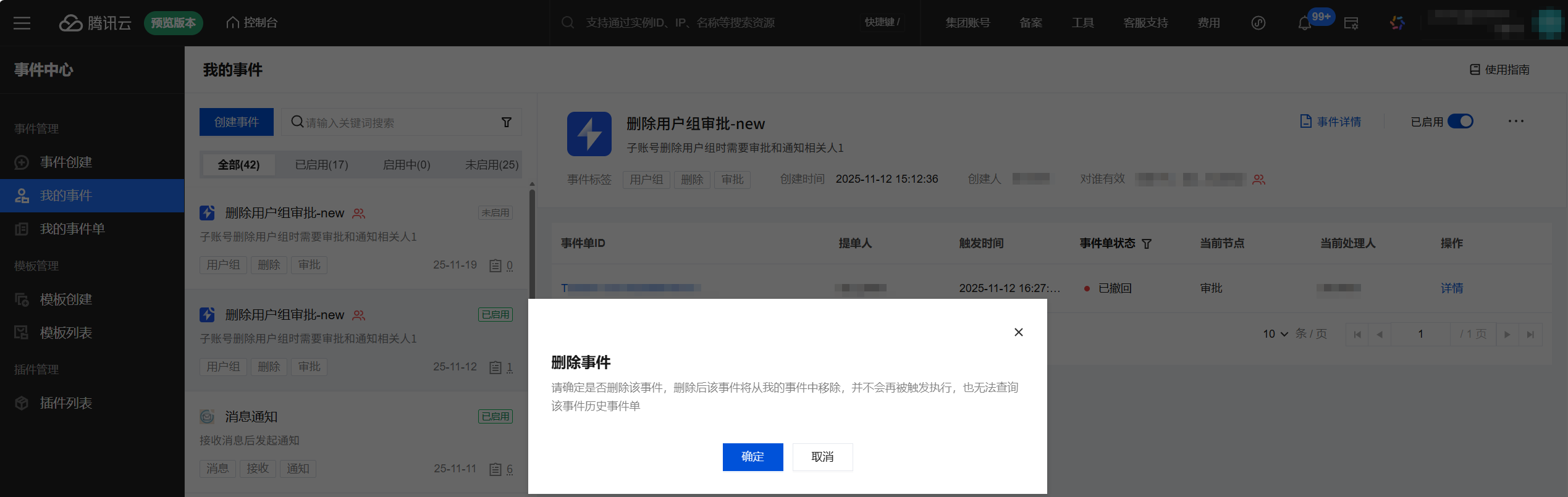Open 插件列表 in the sidebar
The image size is (1568, 497).
click(93, 403)
